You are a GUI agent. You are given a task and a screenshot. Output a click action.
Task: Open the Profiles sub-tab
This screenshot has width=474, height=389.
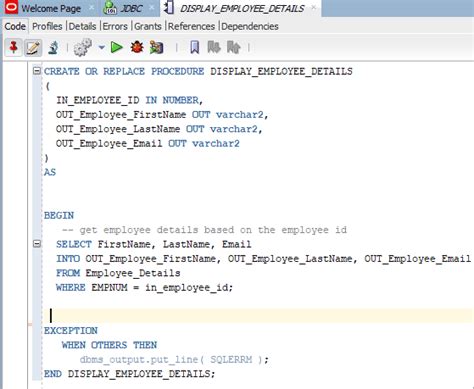(x=47, y=26)
